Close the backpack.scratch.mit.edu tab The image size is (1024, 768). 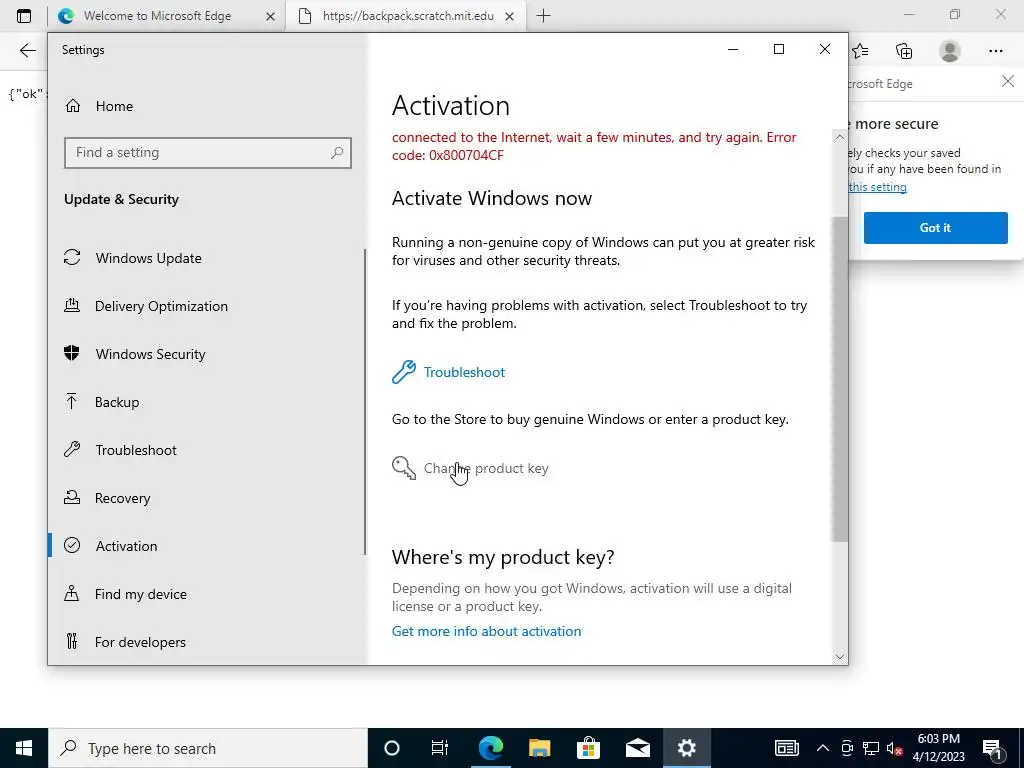[x=509, y=16]
